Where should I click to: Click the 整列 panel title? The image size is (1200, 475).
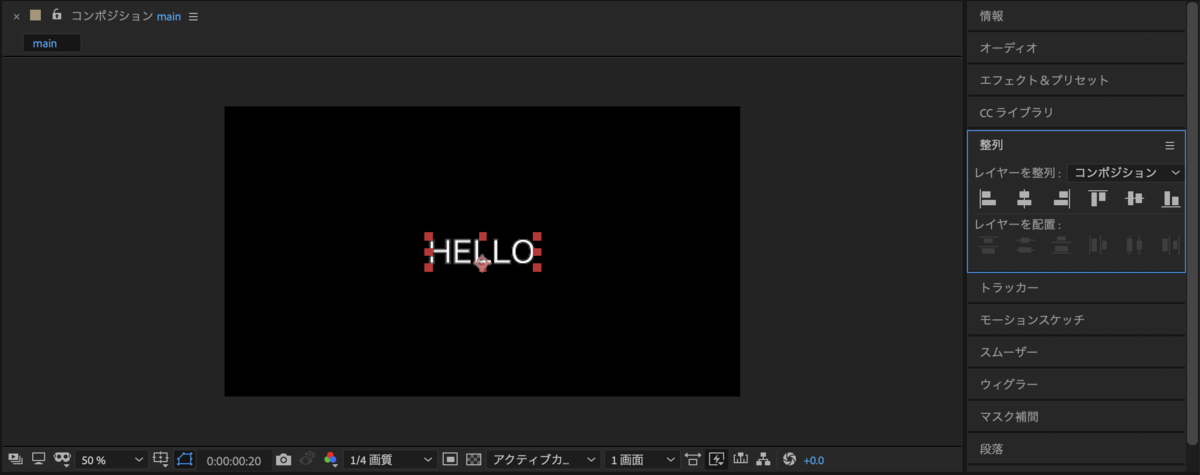[x=992, y=145]
